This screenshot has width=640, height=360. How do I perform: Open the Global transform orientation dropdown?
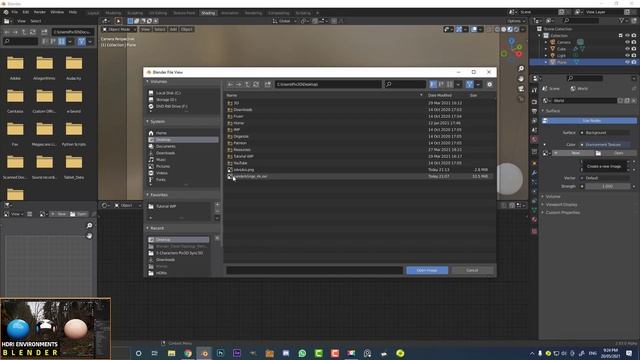point(284,21)
